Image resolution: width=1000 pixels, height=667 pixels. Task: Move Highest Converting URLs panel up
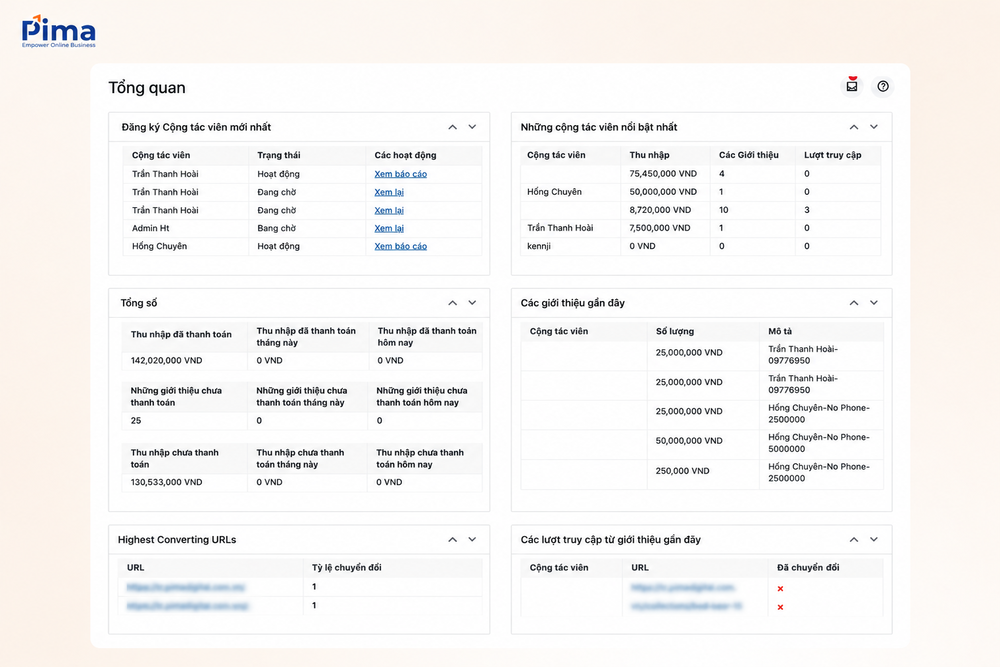(x=452, y=539)
